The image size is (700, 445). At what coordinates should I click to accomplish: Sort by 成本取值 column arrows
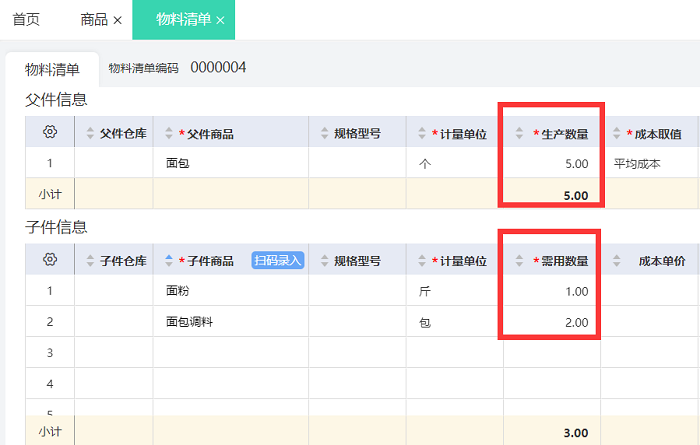pyautogui.click(x=617, y=133)
